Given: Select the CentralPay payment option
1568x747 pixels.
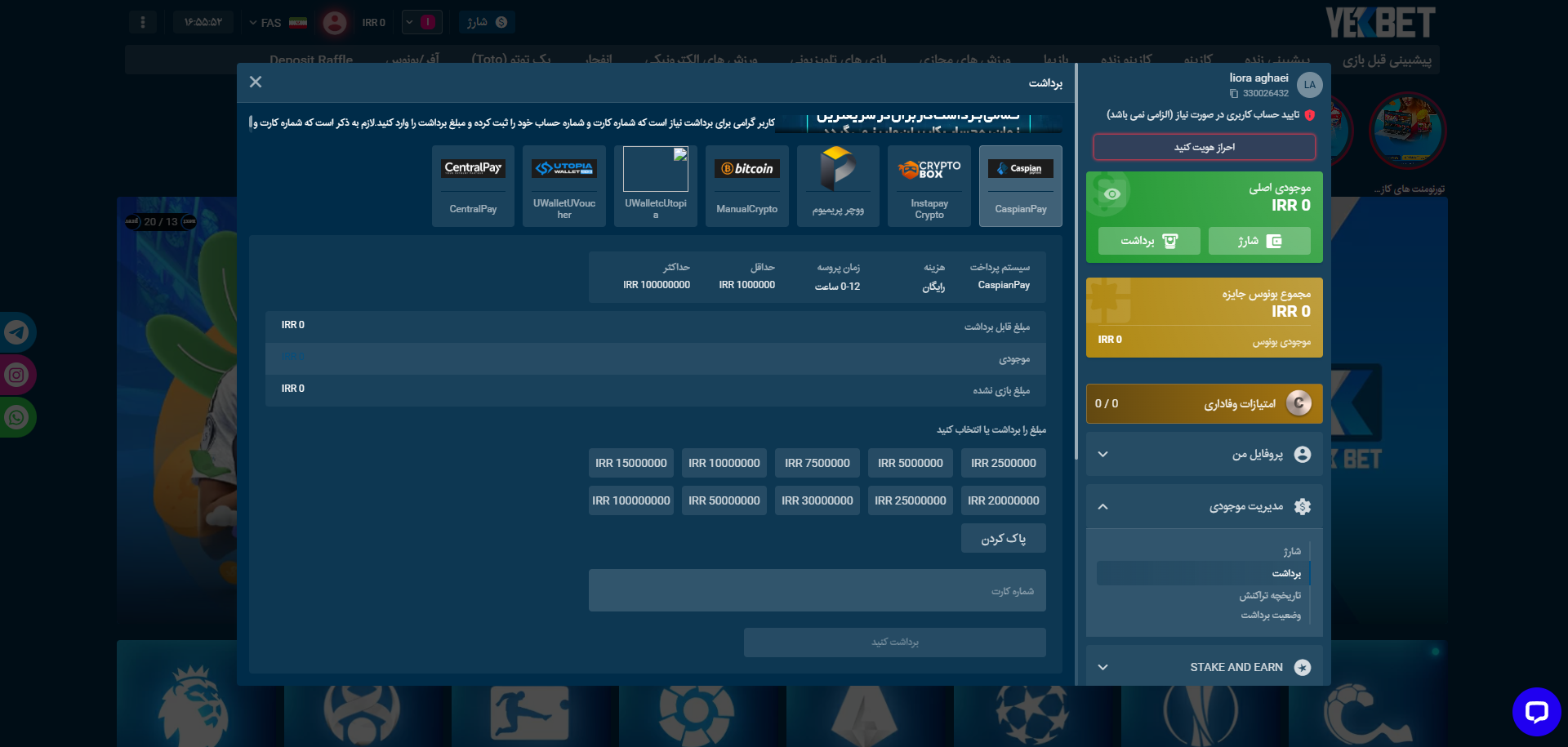Looking at the screenshot, I should [473, 186].
